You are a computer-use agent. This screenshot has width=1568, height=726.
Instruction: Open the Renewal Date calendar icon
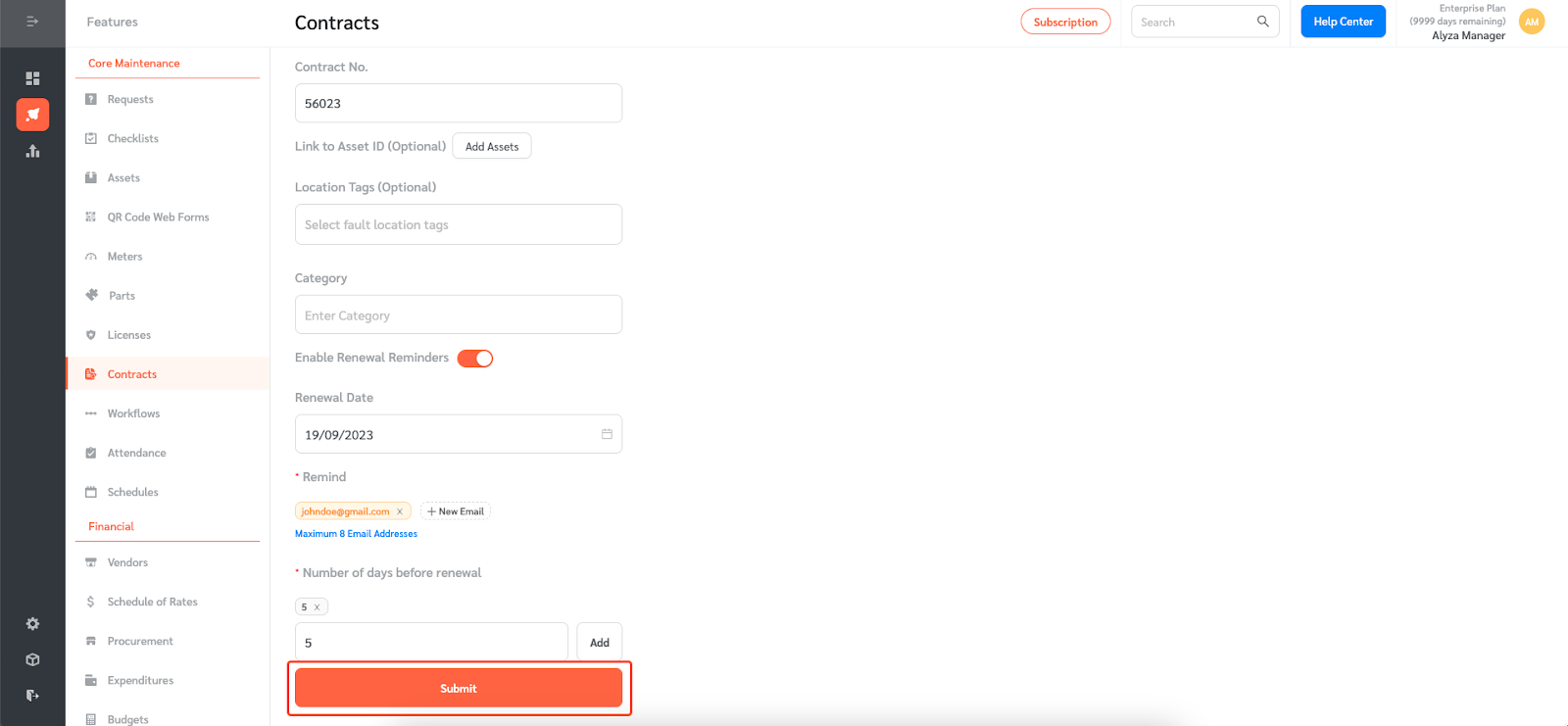607,434
